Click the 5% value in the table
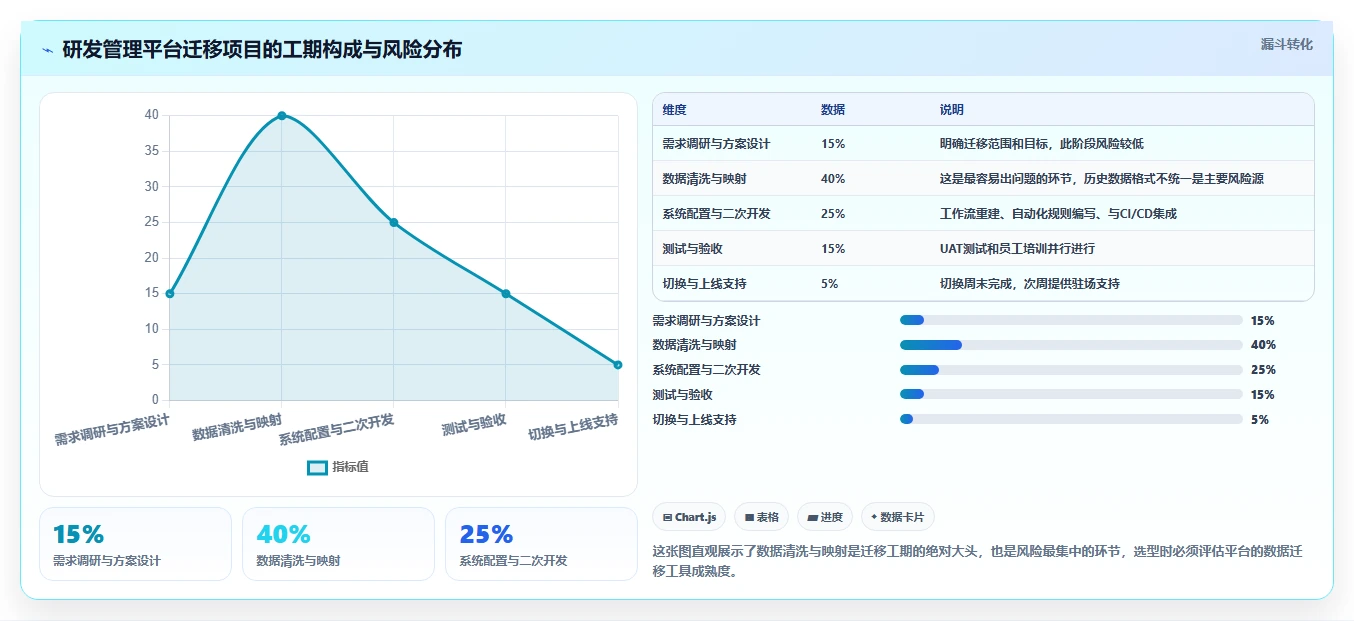Image resolution: width=1354 pixels, height=621 pixels. point(830,284)
